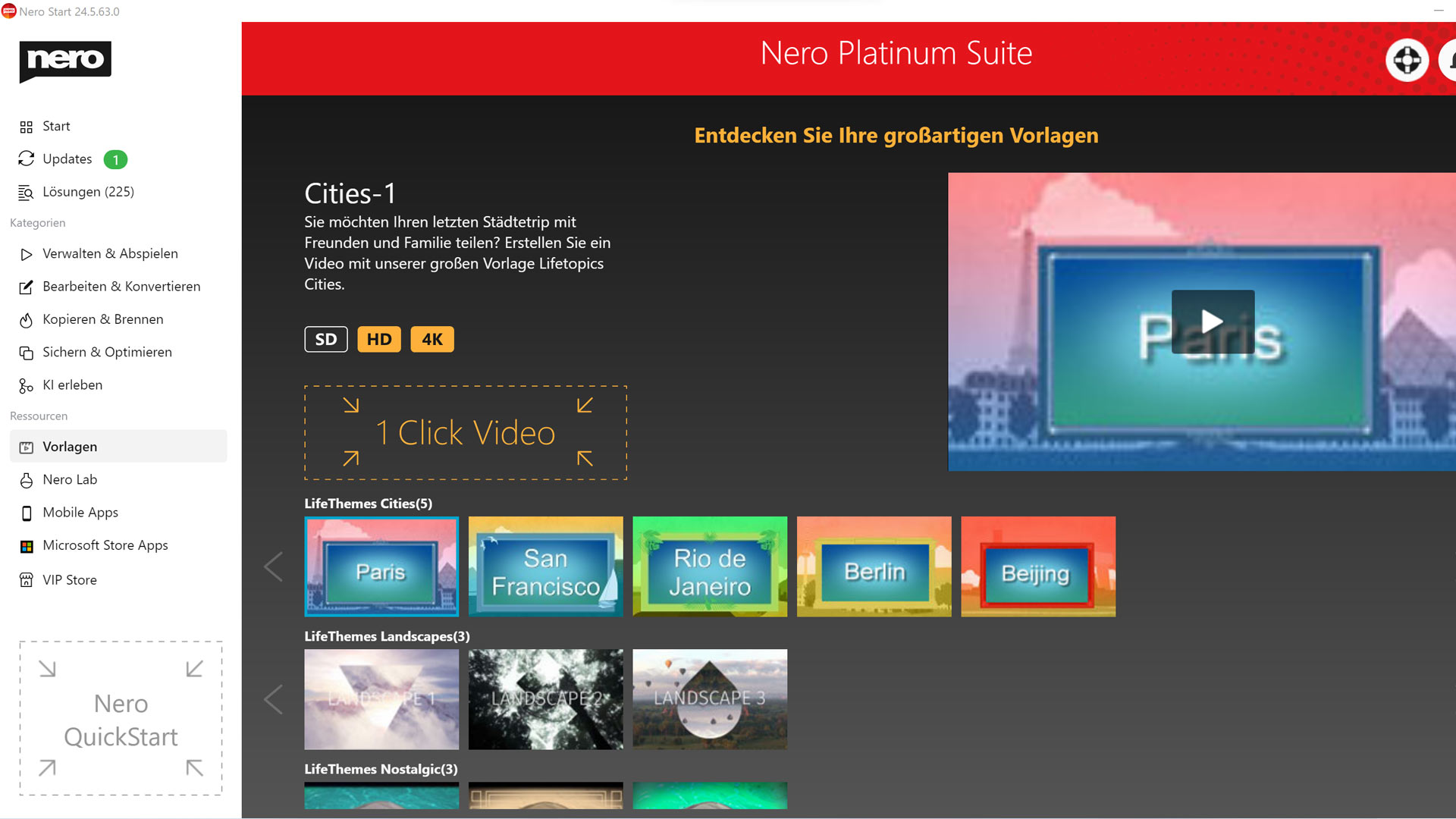Screen dimensions: 1456x819
Task: Click the VIP Store shop icon
Action: [27, 580]
